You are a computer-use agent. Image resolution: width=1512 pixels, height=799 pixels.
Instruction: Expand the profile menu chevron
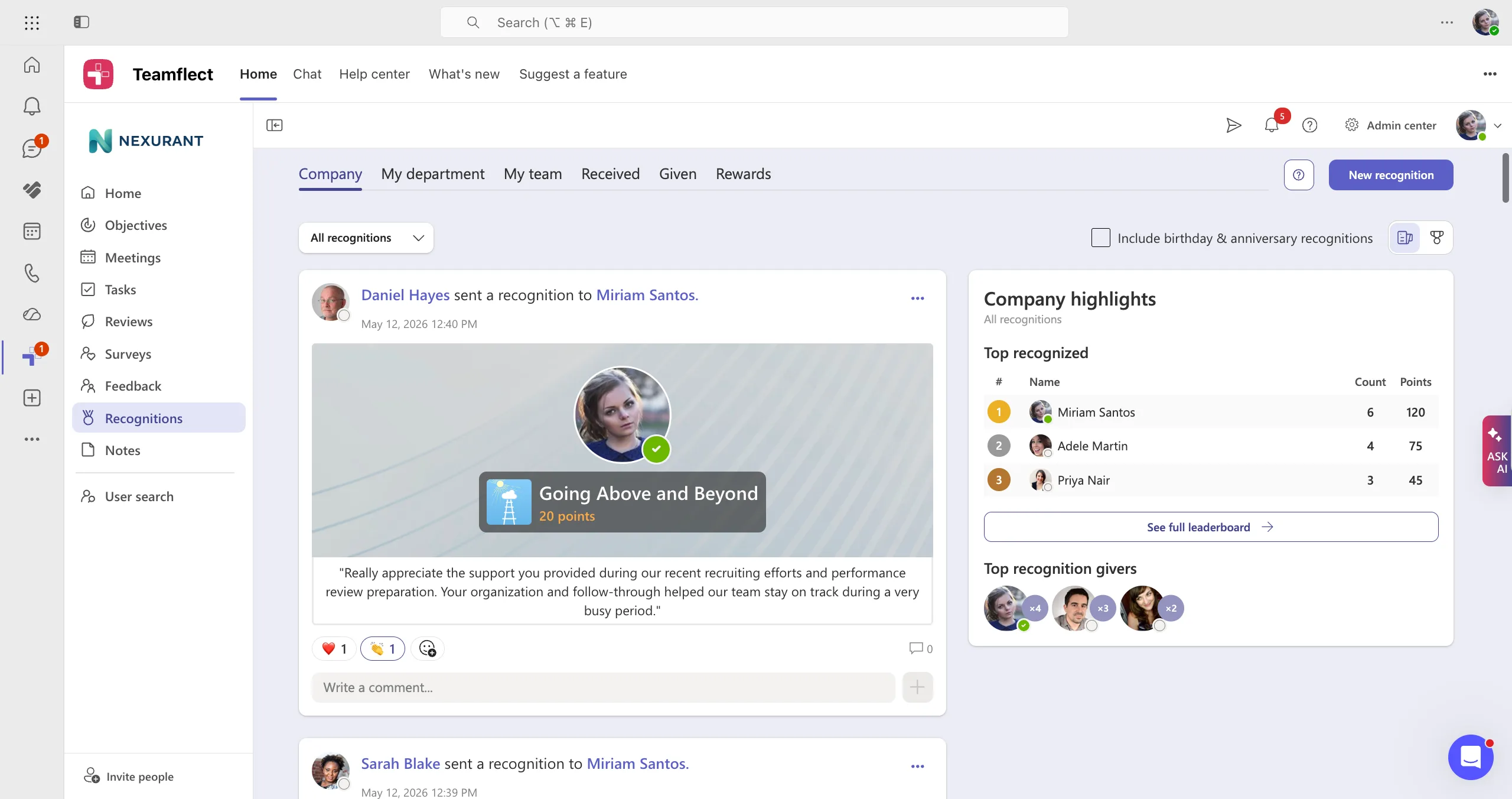tap(1498, 125)
